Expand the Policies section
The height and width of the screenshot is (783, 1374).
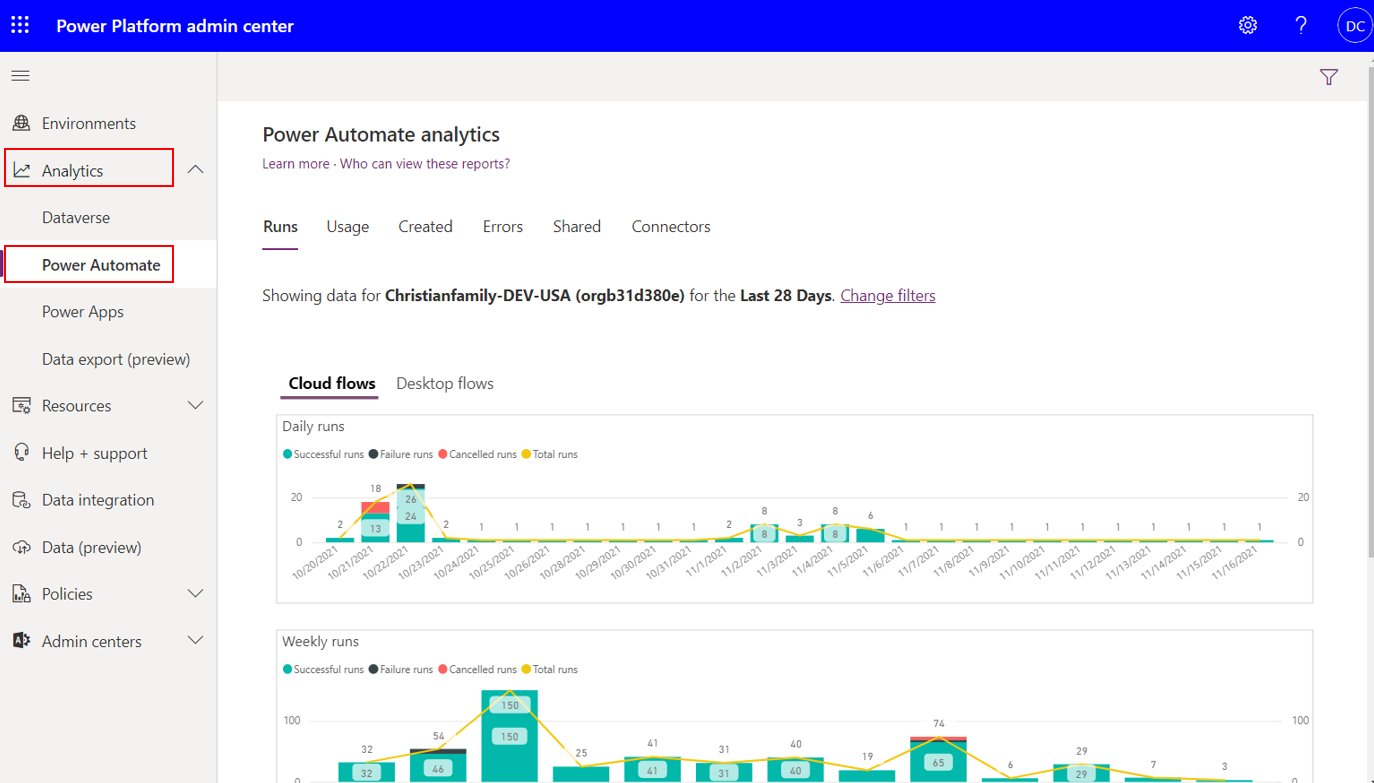pos(196,593)
